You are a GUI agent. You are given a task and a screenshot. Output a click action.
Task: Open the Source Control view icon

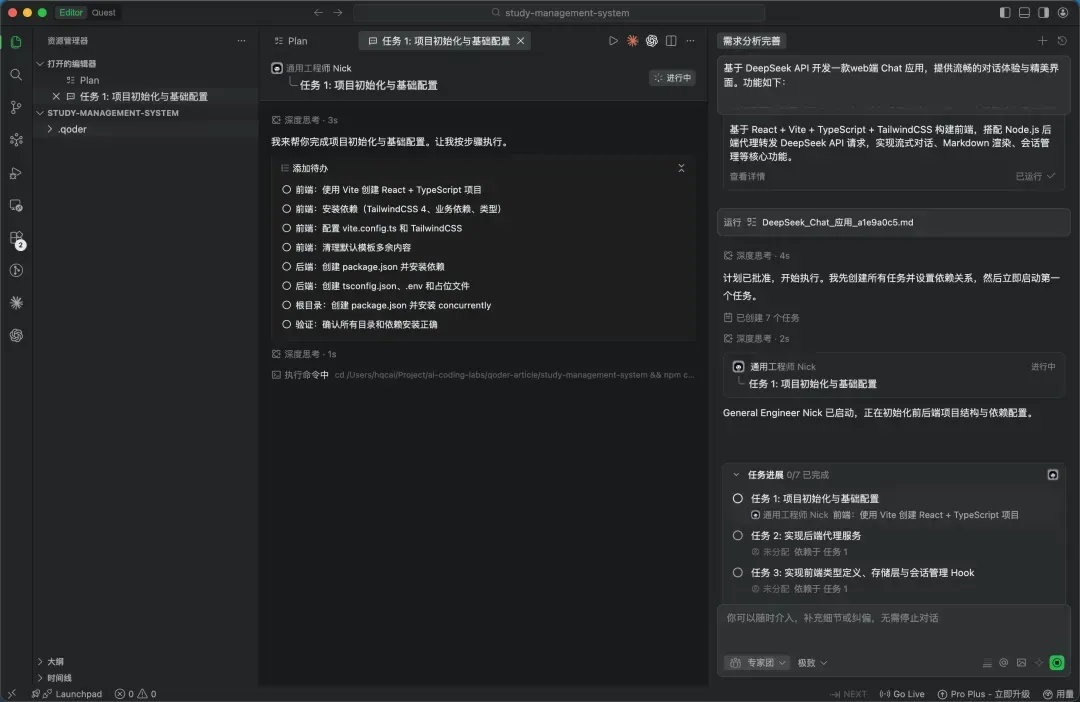tap(16, 108)
